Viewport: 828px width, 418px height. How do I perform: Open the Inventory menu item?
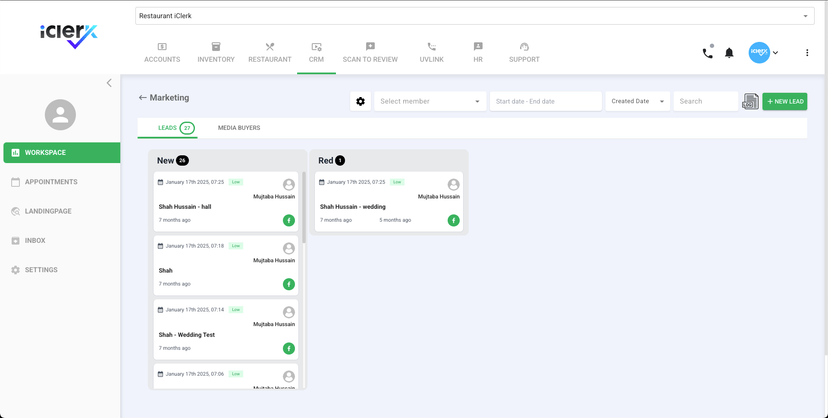(215, 53)
